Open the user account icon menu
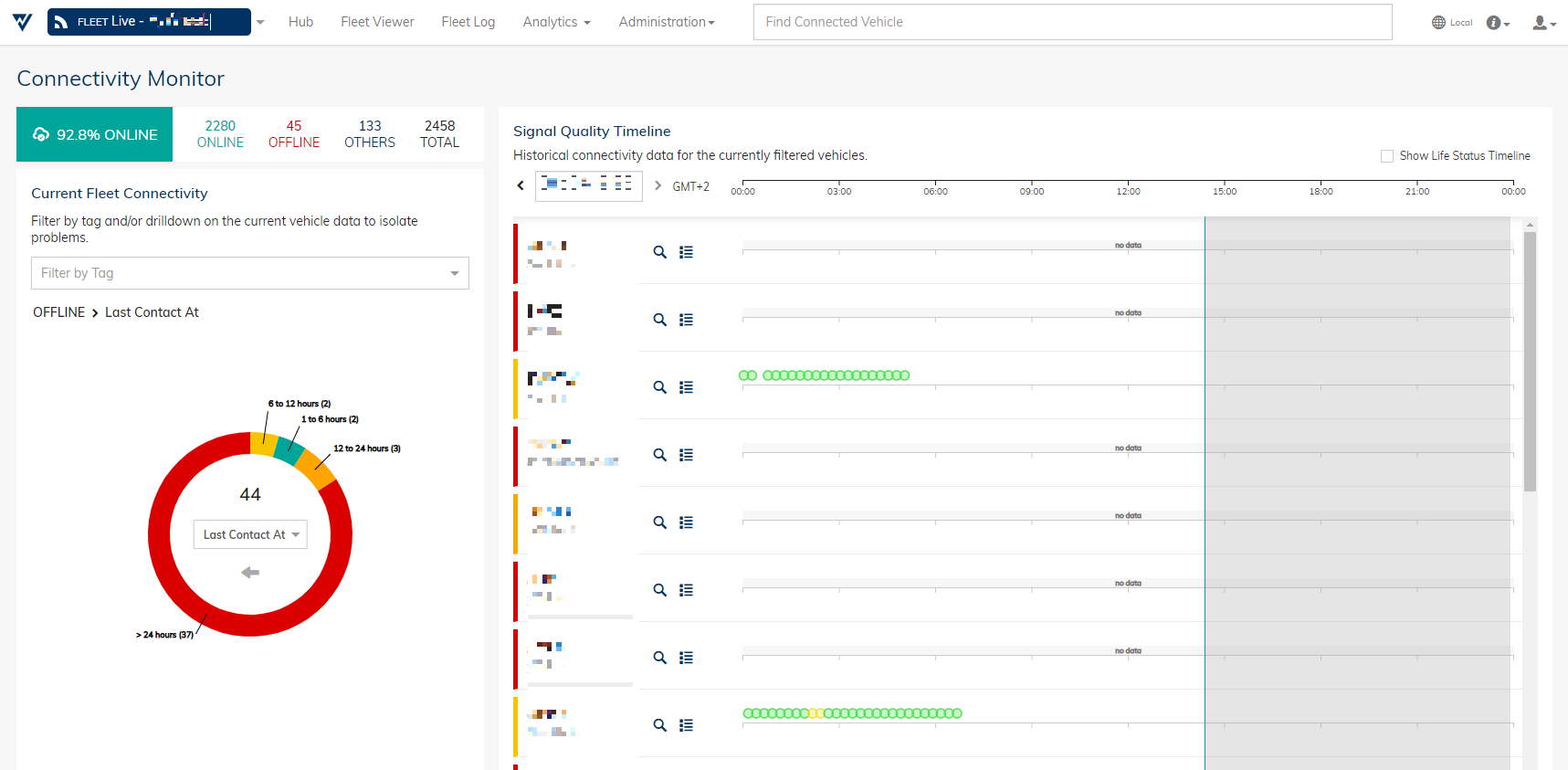 (1544, 23)
